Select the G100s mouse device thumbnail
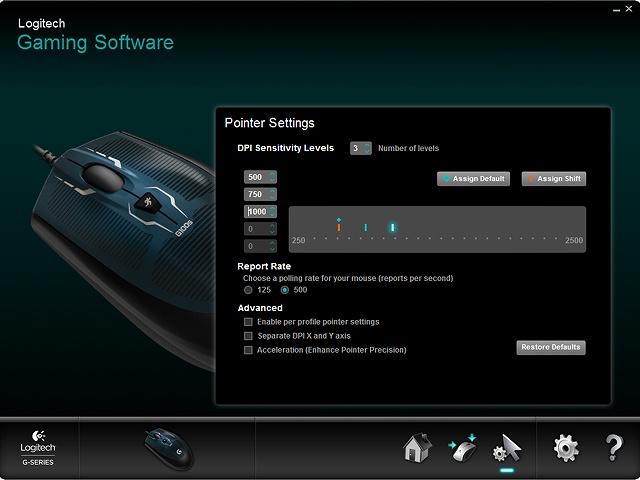The height and width of the screenshot is (480, 640). (169, 448)
